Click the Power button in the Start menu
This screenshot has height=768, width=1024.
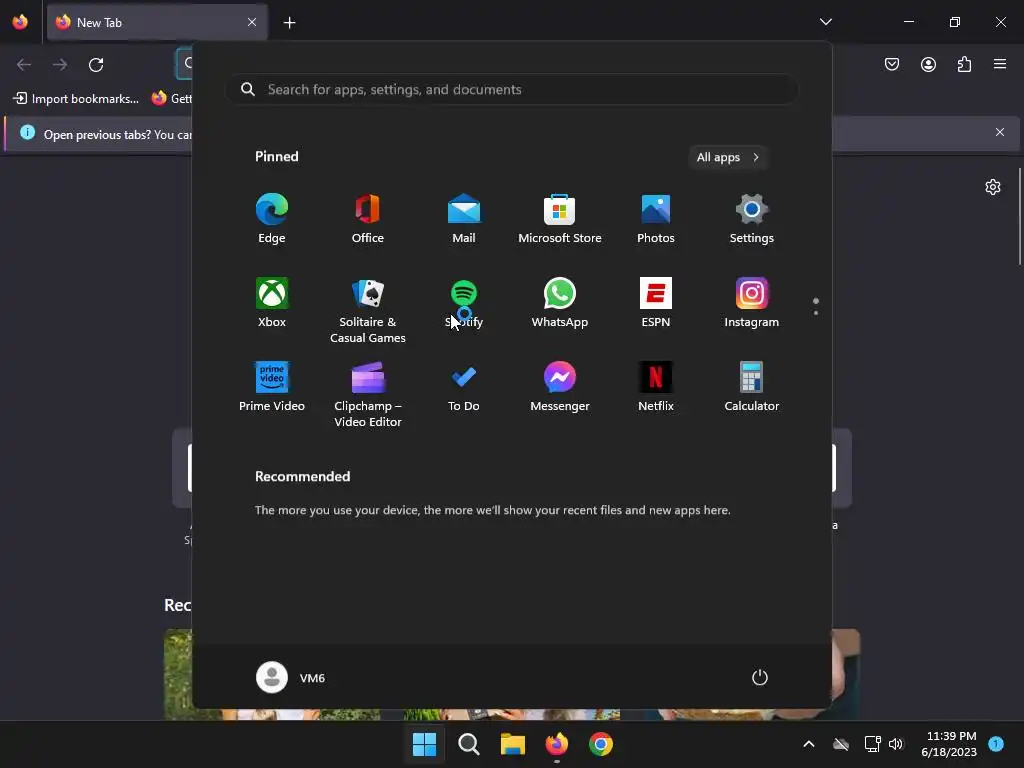tap(760, 677)
